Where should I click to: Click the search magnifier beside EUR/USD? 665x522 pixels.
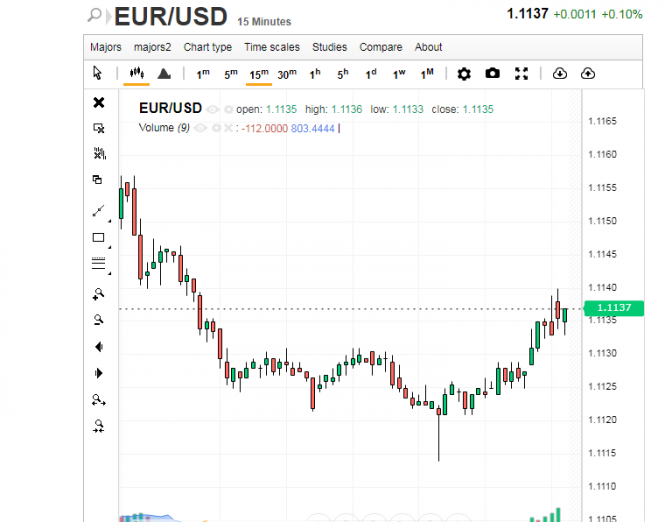pos(94,15)
